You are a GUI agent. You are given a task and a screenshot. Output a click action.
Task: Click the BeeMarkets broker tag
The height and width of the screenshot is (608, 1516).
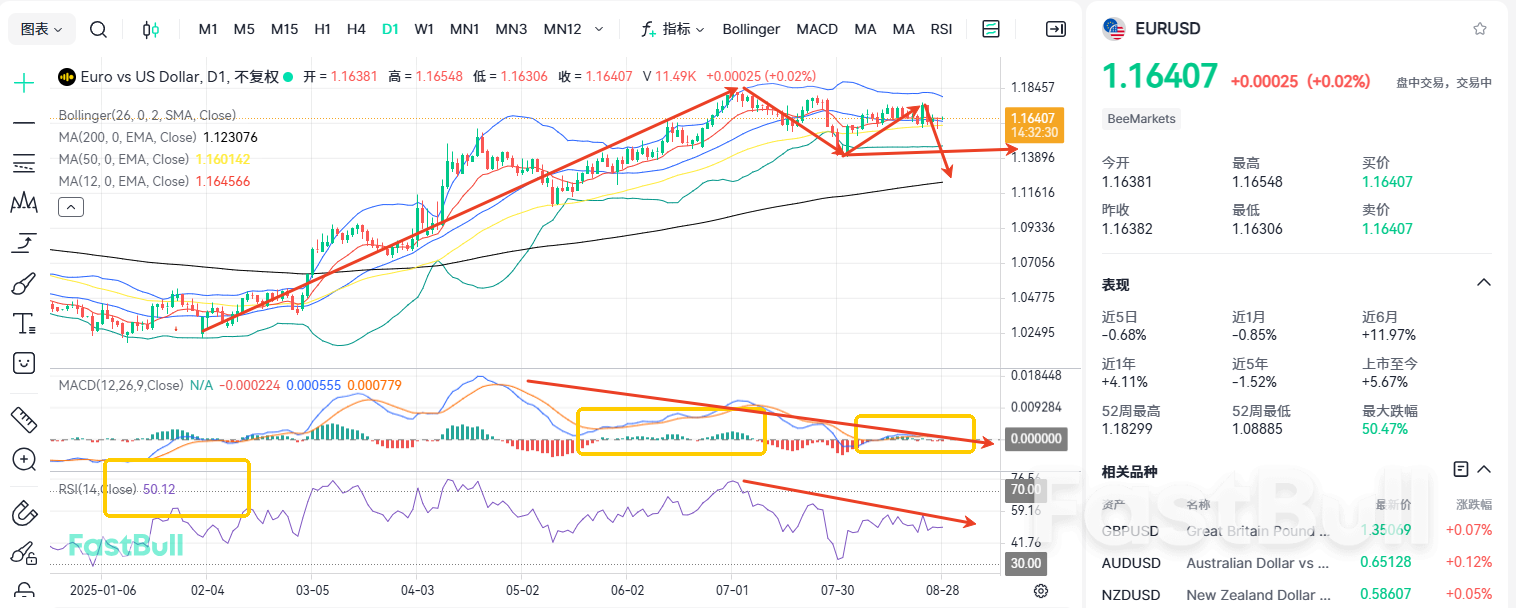(x=1141, y=118)
